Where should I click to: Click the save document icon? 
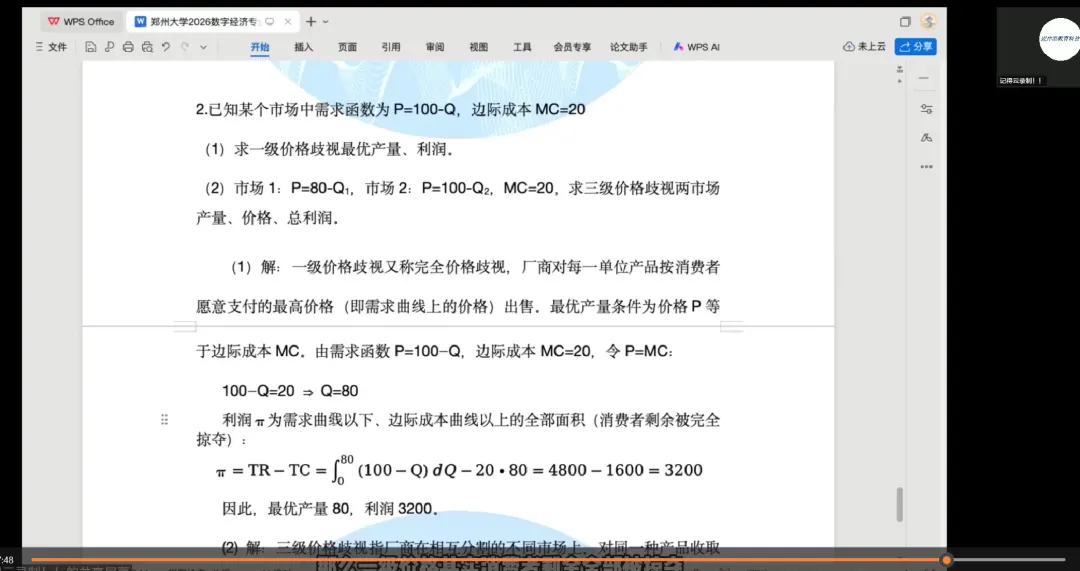91,47
